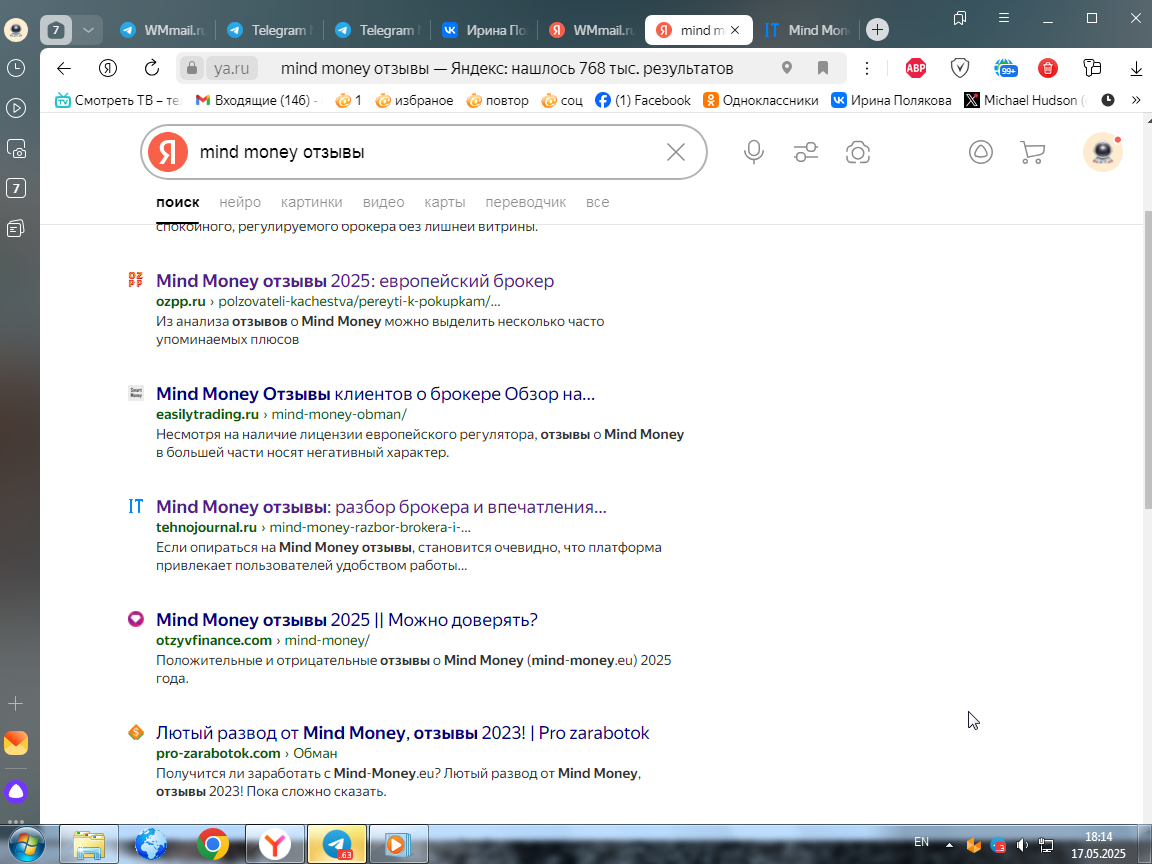Open a new tab with plus button
This screenshot has height=864, width=1152.
click(x=877, y=30)
